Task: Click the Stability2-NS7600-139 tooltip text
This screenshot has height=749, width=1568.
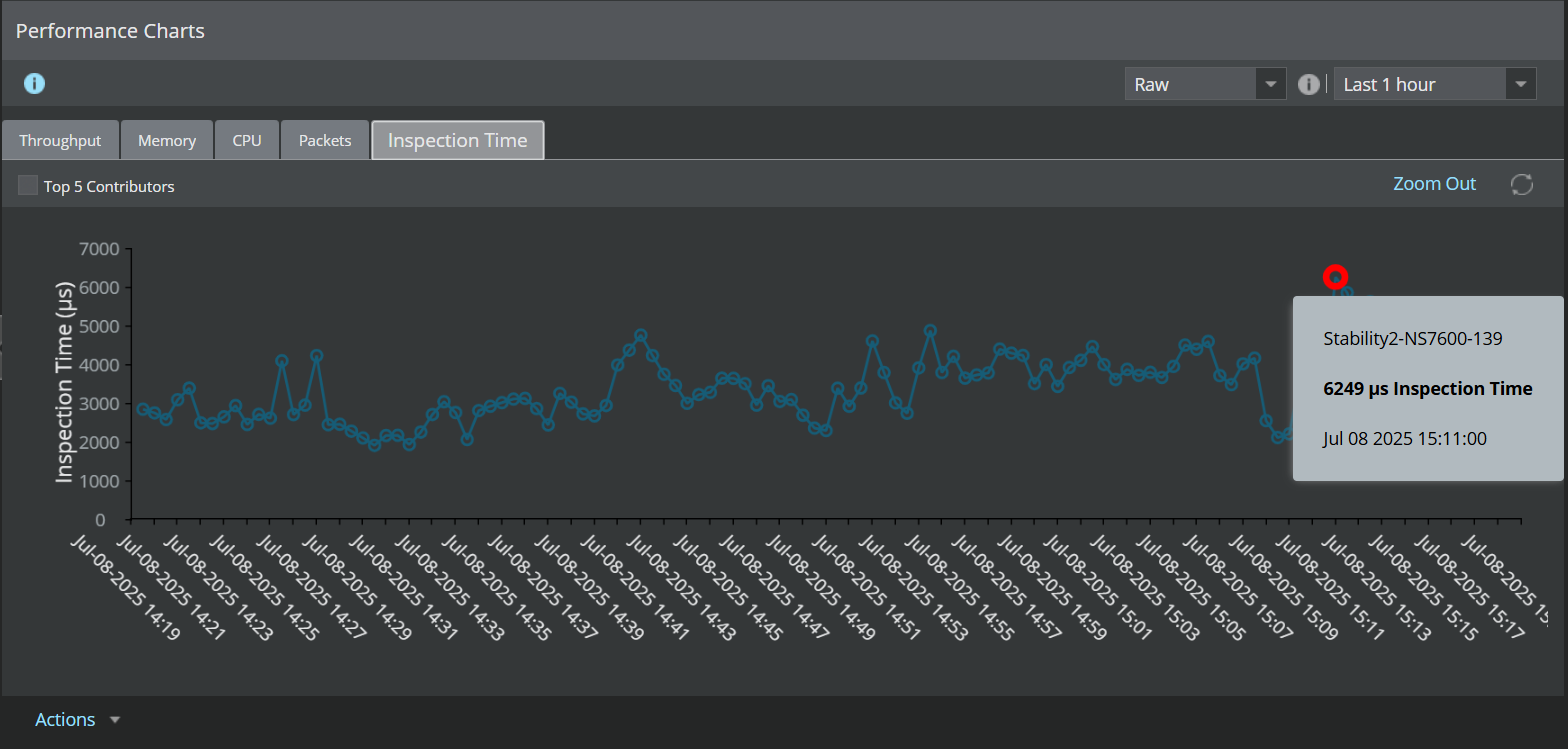Action: point(1413,339)
